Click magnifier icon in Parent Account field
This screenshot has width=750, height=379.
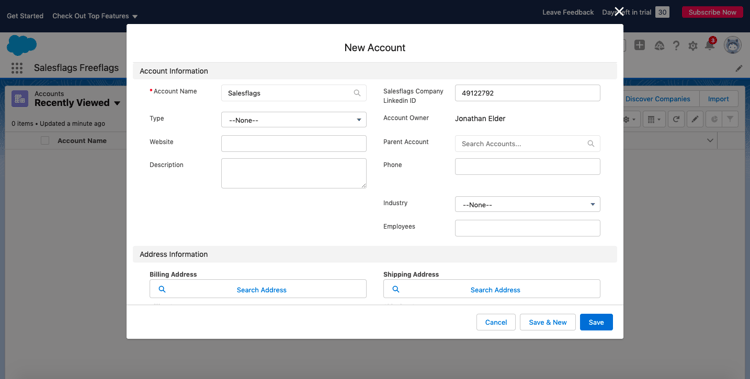(591, 144)
